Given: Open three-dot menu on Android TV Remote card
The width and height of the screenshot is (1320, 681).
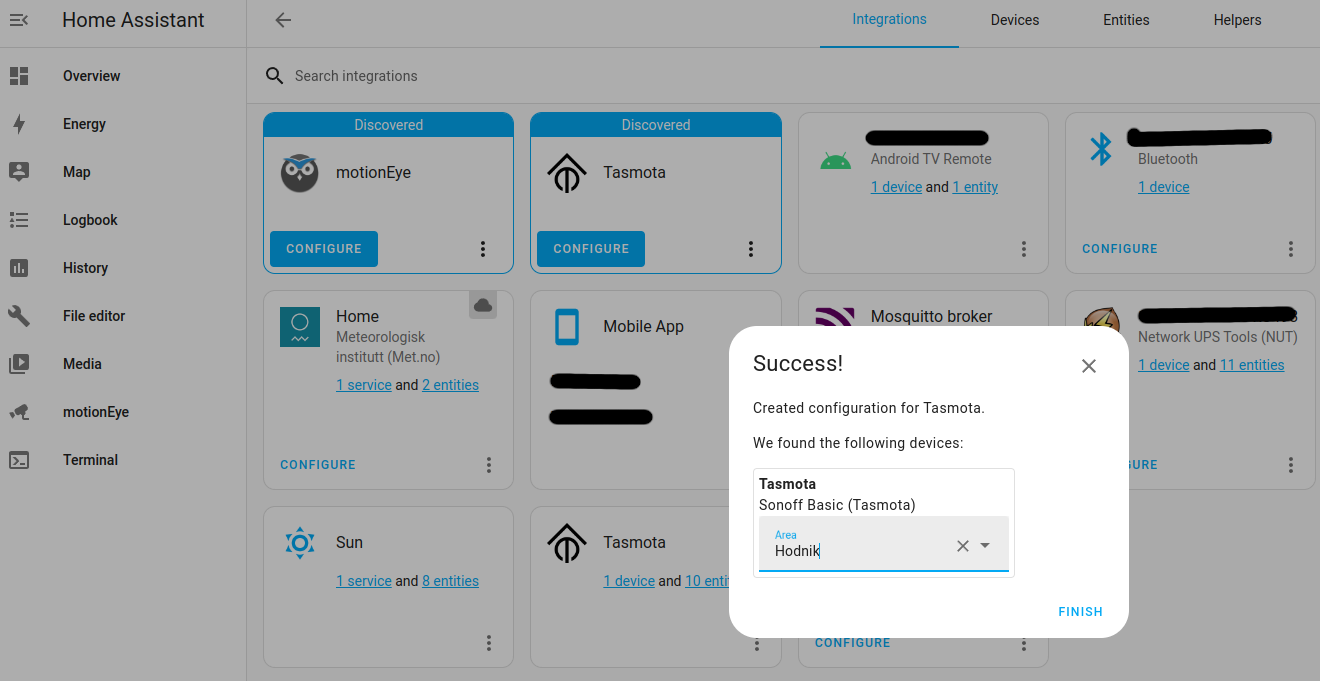Looking at the screenshot, I should click(1023, 249).
